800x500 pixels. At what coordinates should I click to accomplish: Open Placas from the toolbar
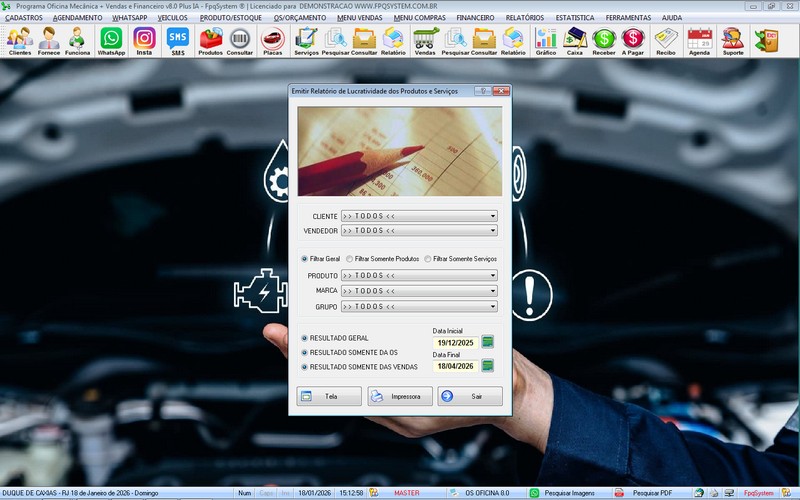click(x=272, y=40)
